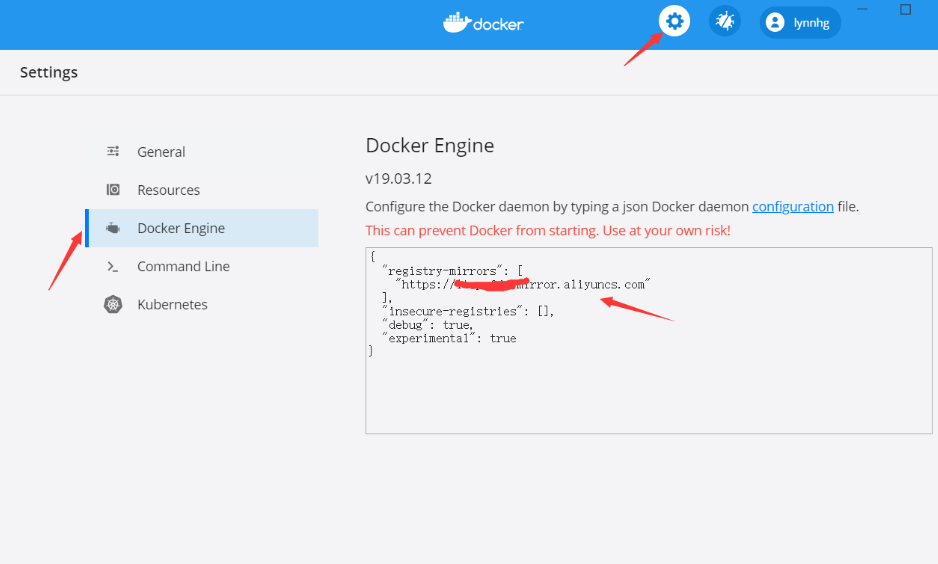Click the Docker whale logo
The image size is (938, 564).
pos(483,23)
